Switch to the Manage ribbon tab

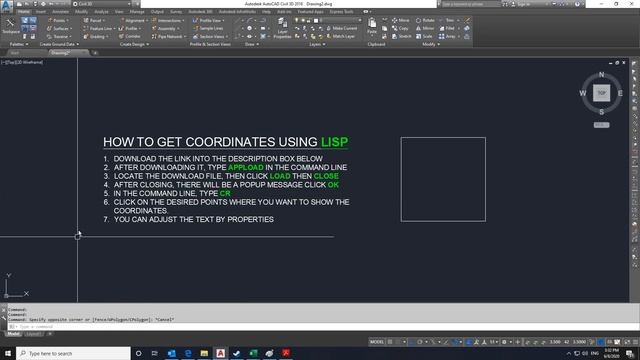pyautogui.click(x=137, y=11)
